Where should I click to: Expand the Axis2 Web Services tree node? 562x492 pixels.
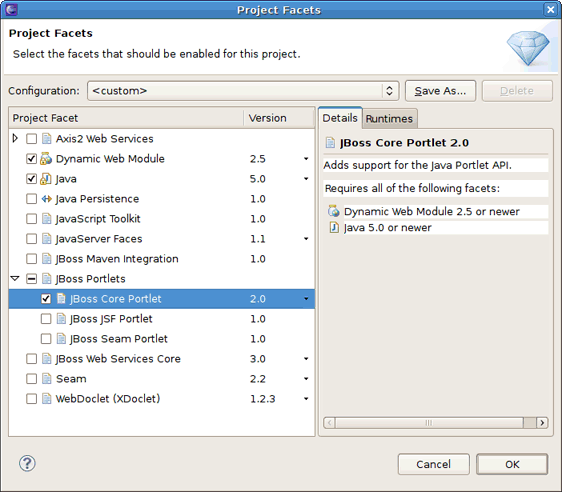point(15,138)
